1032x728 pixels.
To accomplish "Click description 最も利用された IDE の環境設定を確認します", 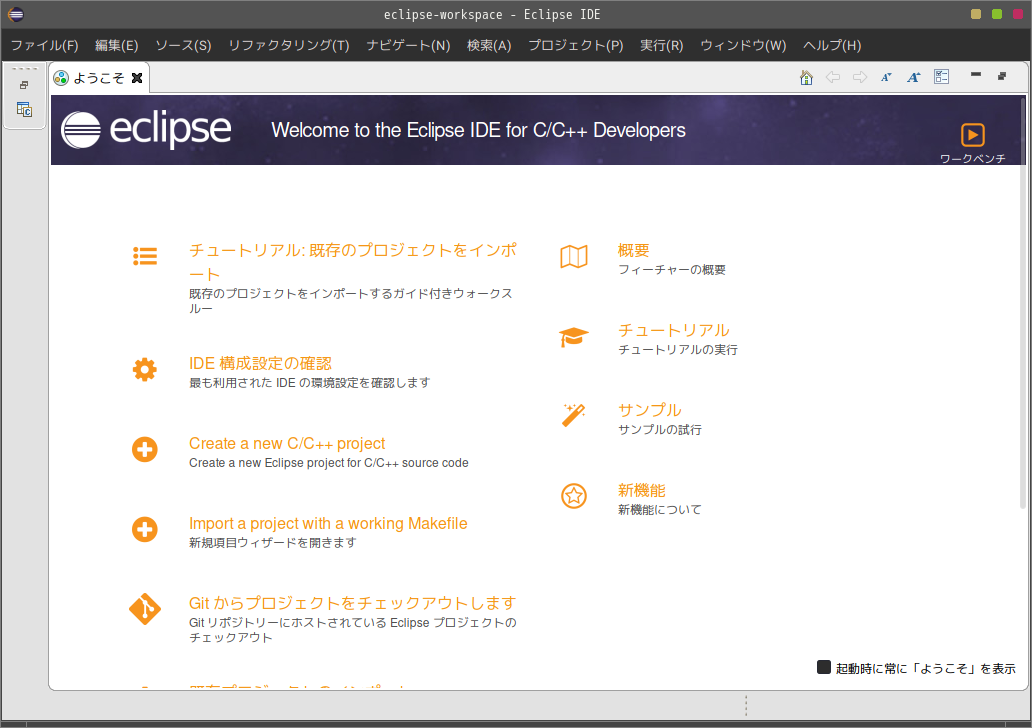I will (x=309, y=382).
